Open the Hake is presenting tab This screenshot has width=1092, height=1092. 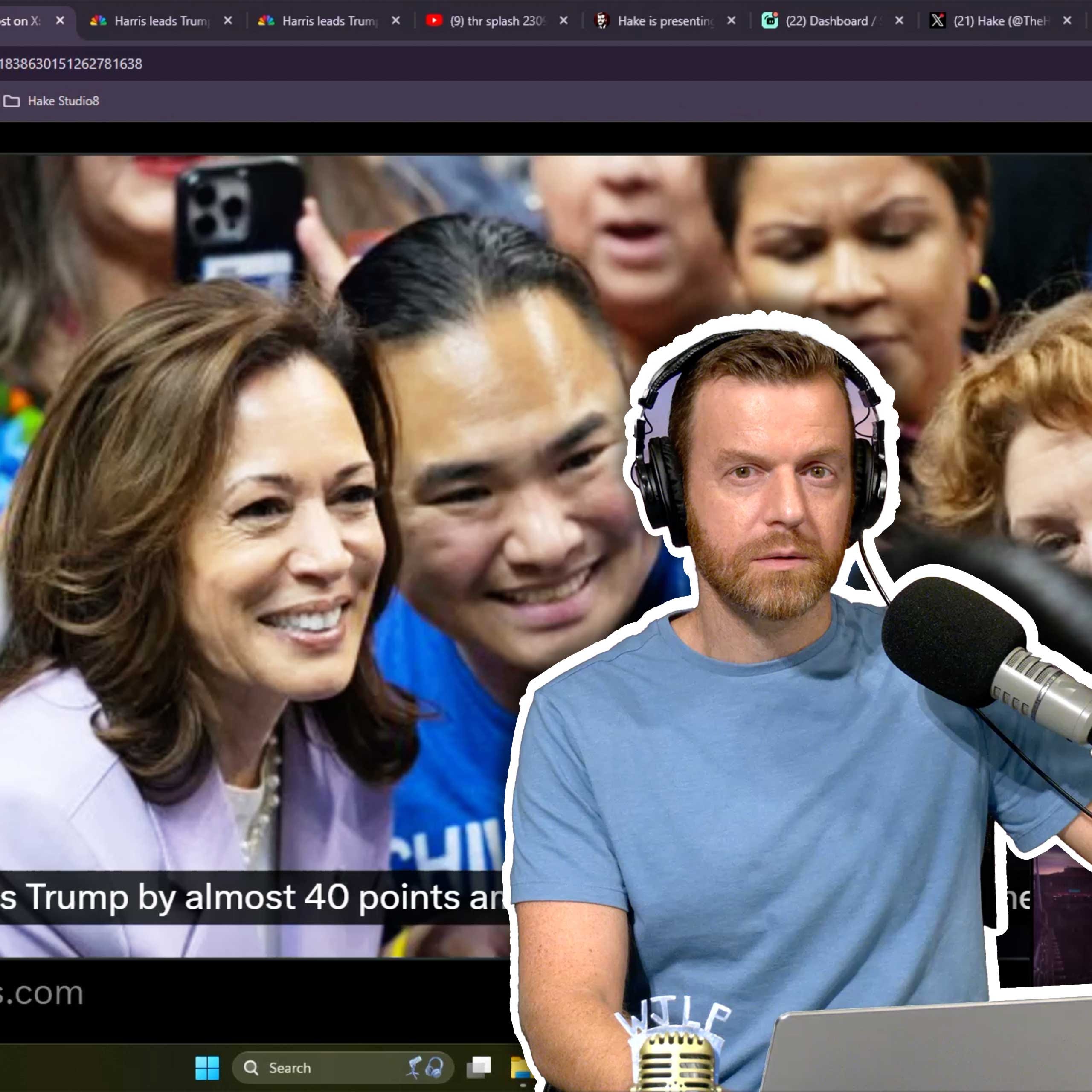[x=665, y=21]
